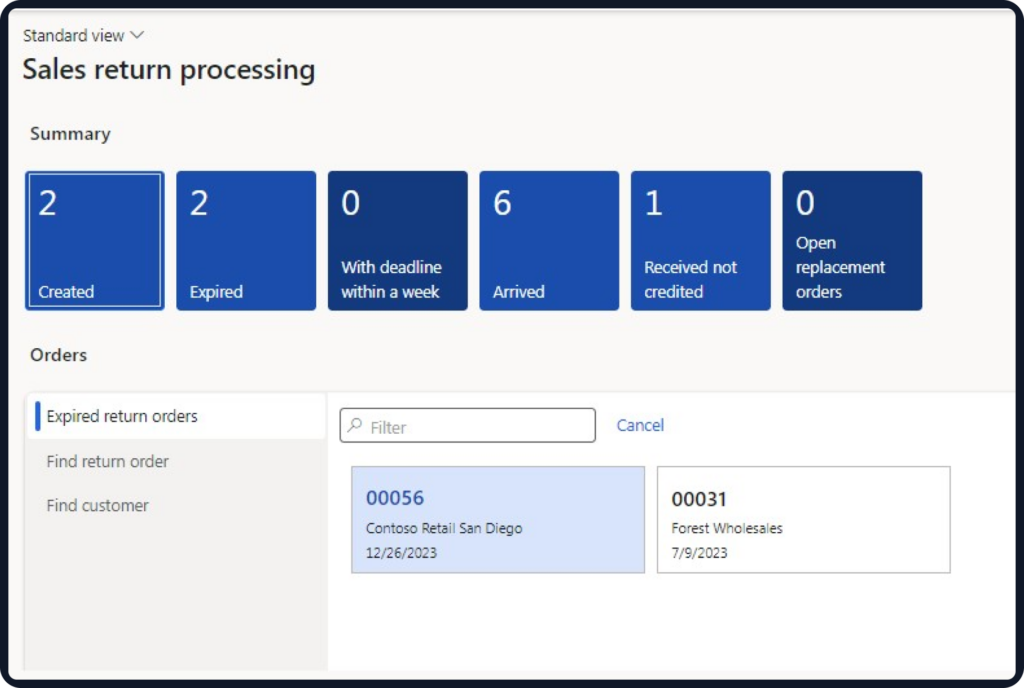
Task: Open the Open replacement orders tile
Action: pos(852,240)
